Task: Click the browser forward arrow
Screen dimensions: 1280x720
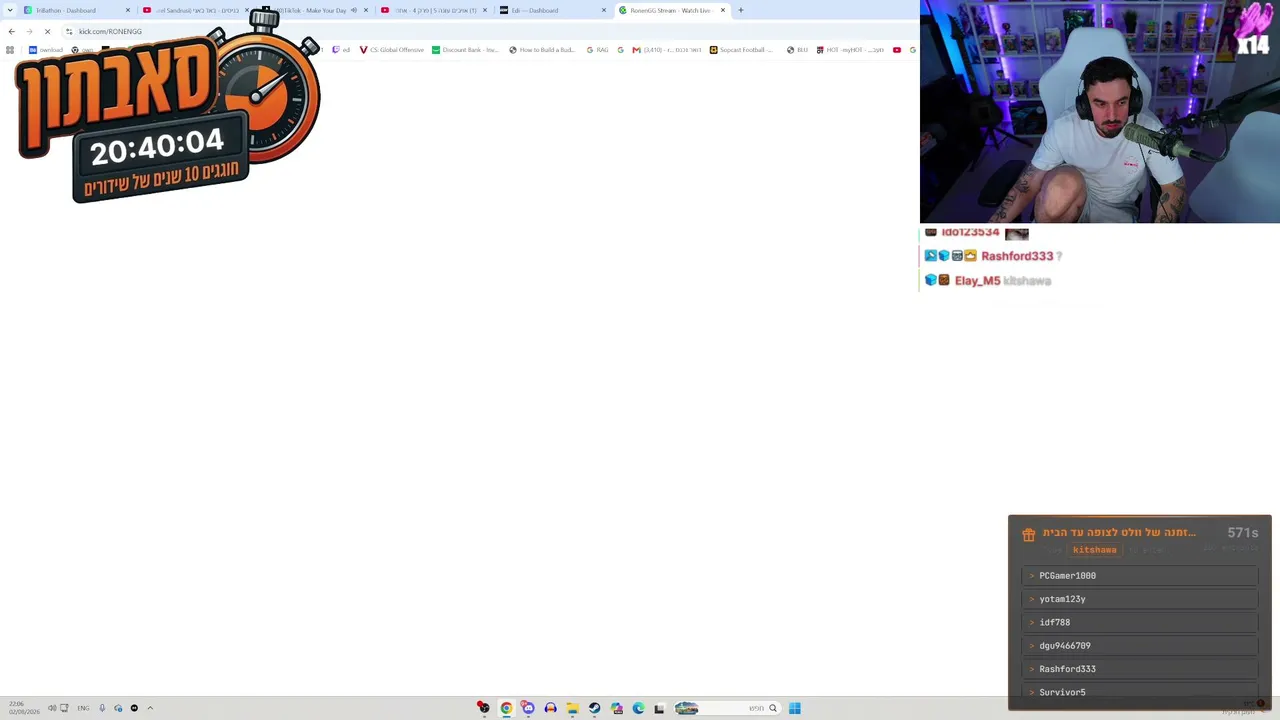Action: [29, 31]
